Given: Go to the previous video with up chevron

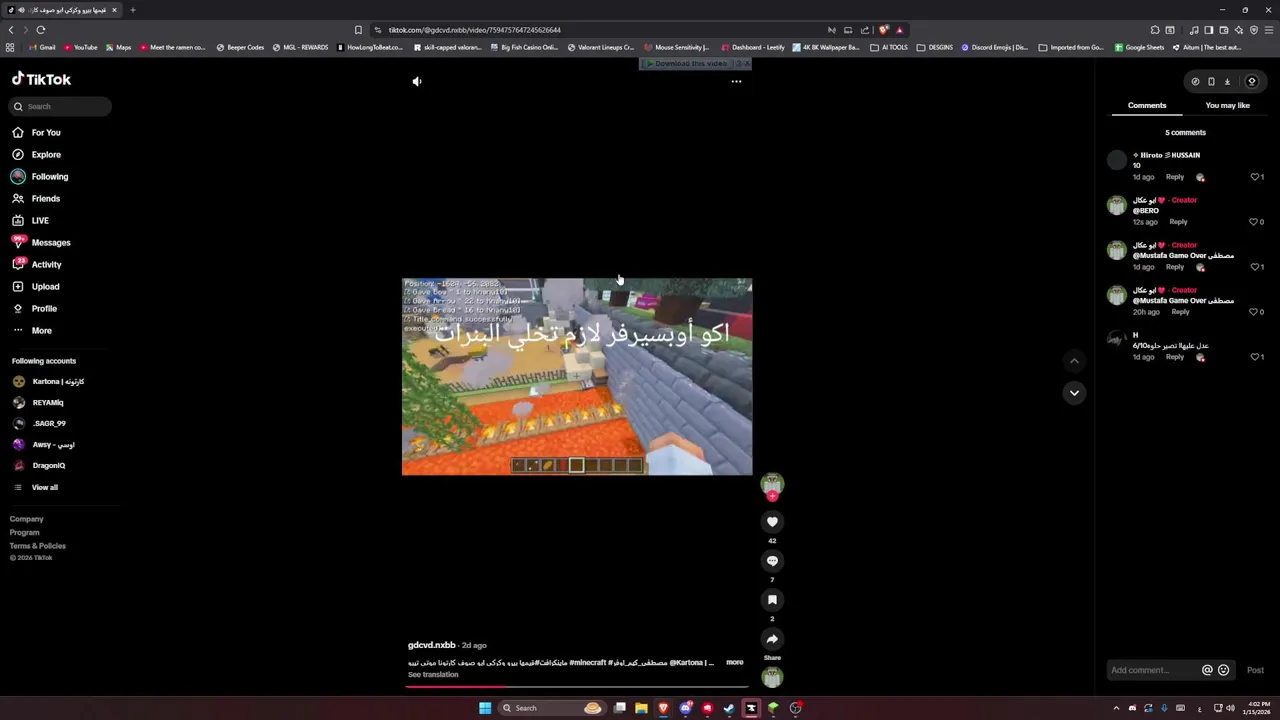Looking at the screenshot, I should pos(1074,361).
